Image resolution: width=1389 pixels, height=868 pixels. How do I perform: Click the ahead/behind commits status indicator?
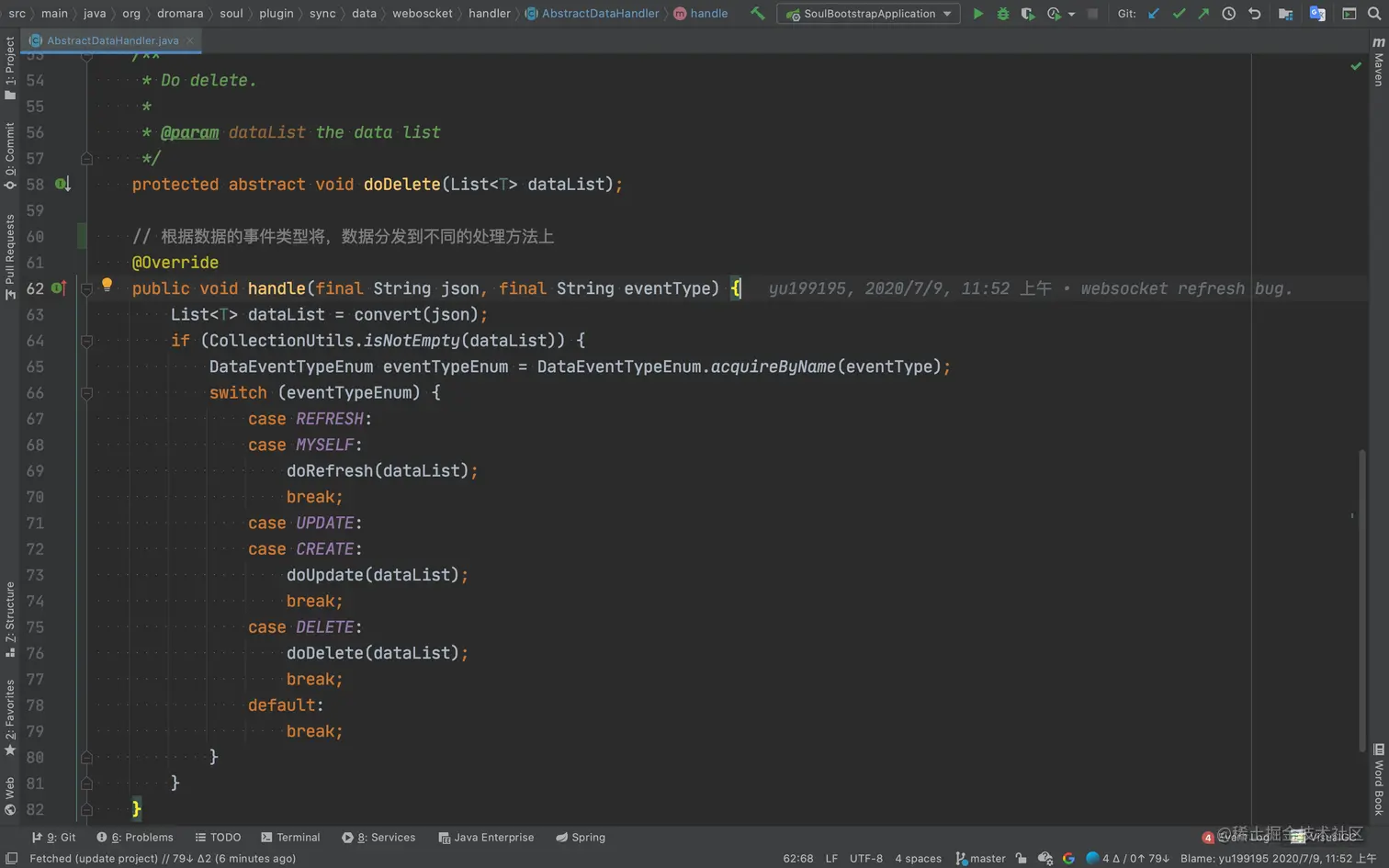click(1127, 859)
